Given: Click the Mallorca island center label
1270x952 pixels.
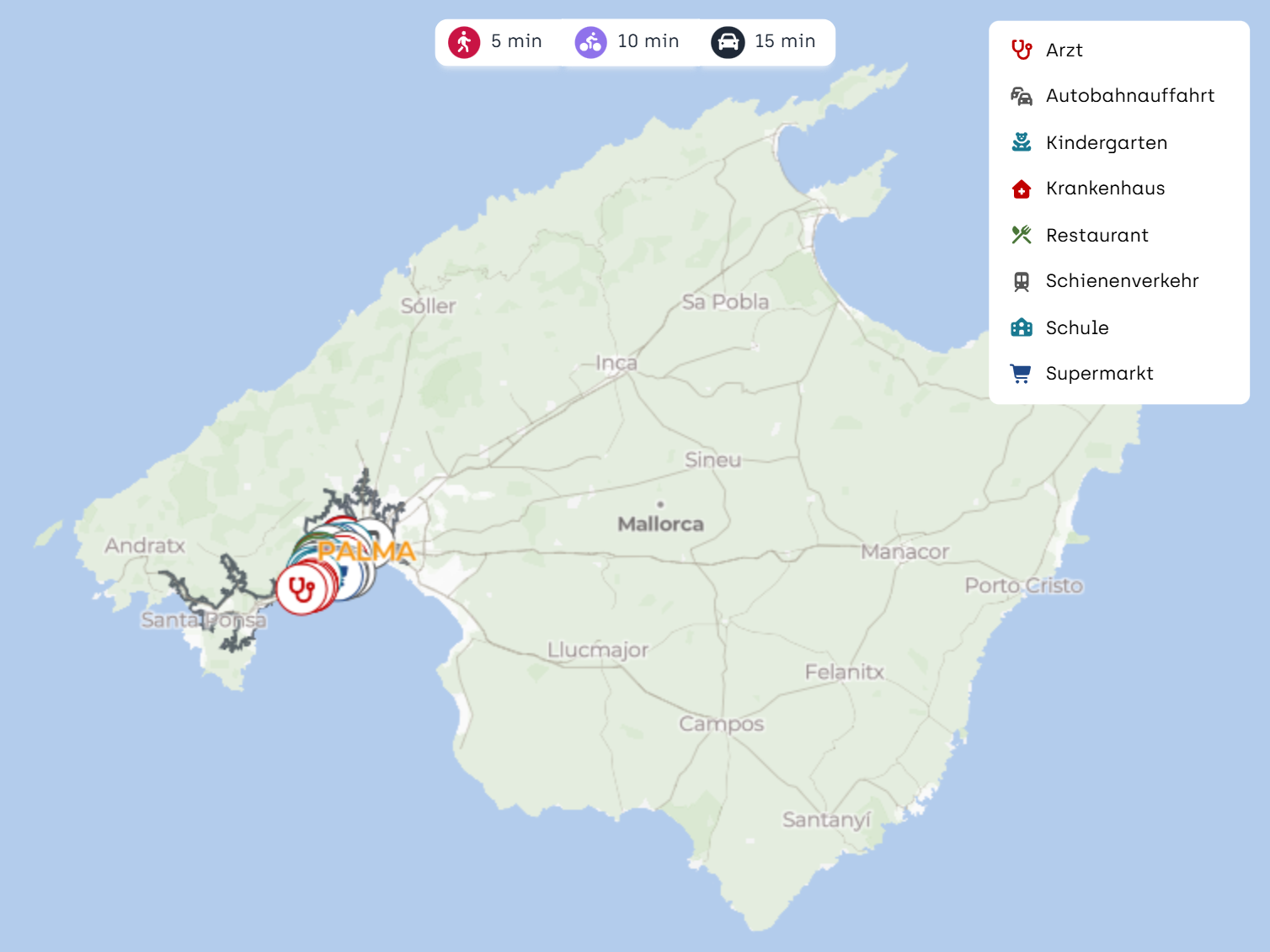Looking at the screenshot, I should (x=660, y=524).
